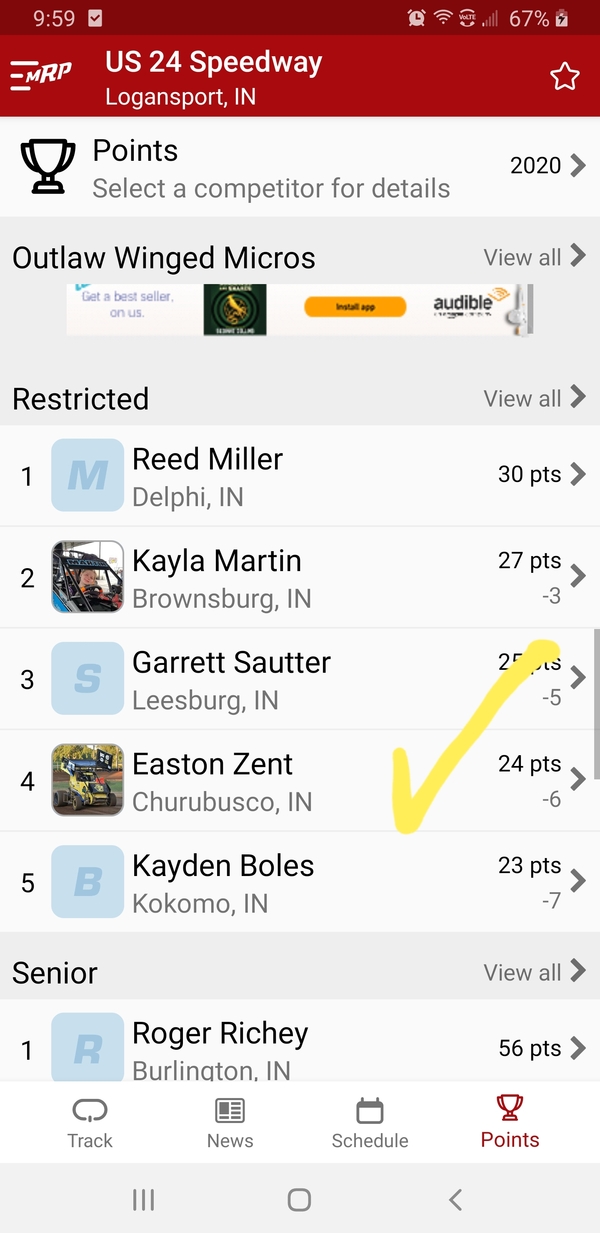Expand details chevron for Reed Miller
This screenshot has width=600, height=1233.
[577, 474]
